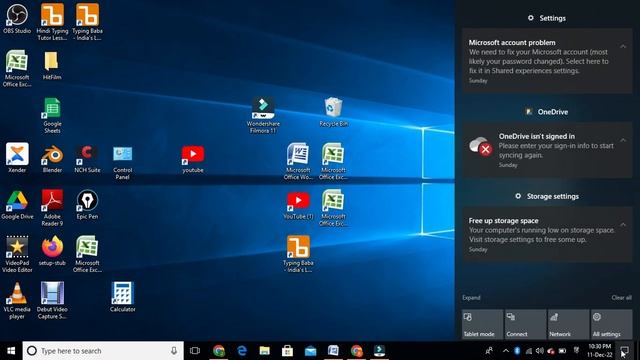640x360 pixels.
Task: Open the Free up storage space notification
Action: (x=547, y=234)
